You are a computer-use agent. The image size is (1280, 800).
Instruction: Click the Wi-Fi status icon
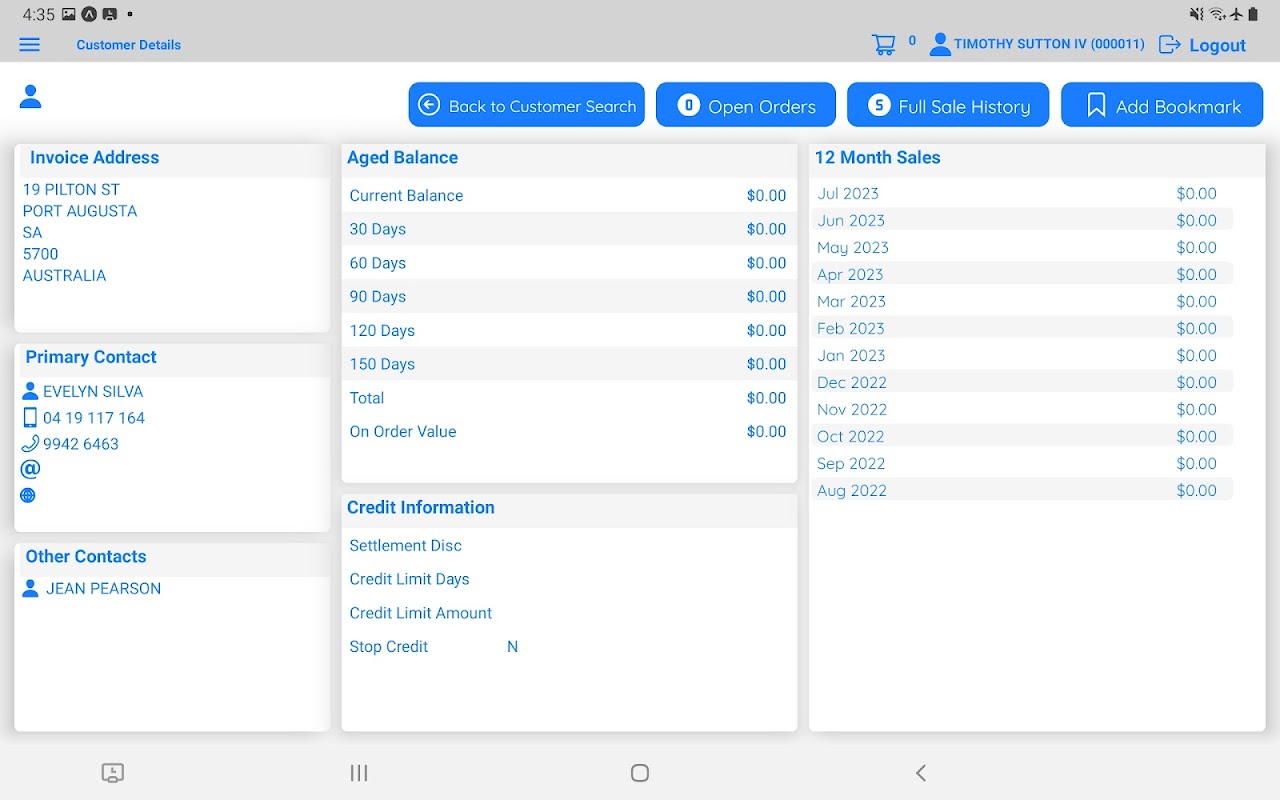1217,14
